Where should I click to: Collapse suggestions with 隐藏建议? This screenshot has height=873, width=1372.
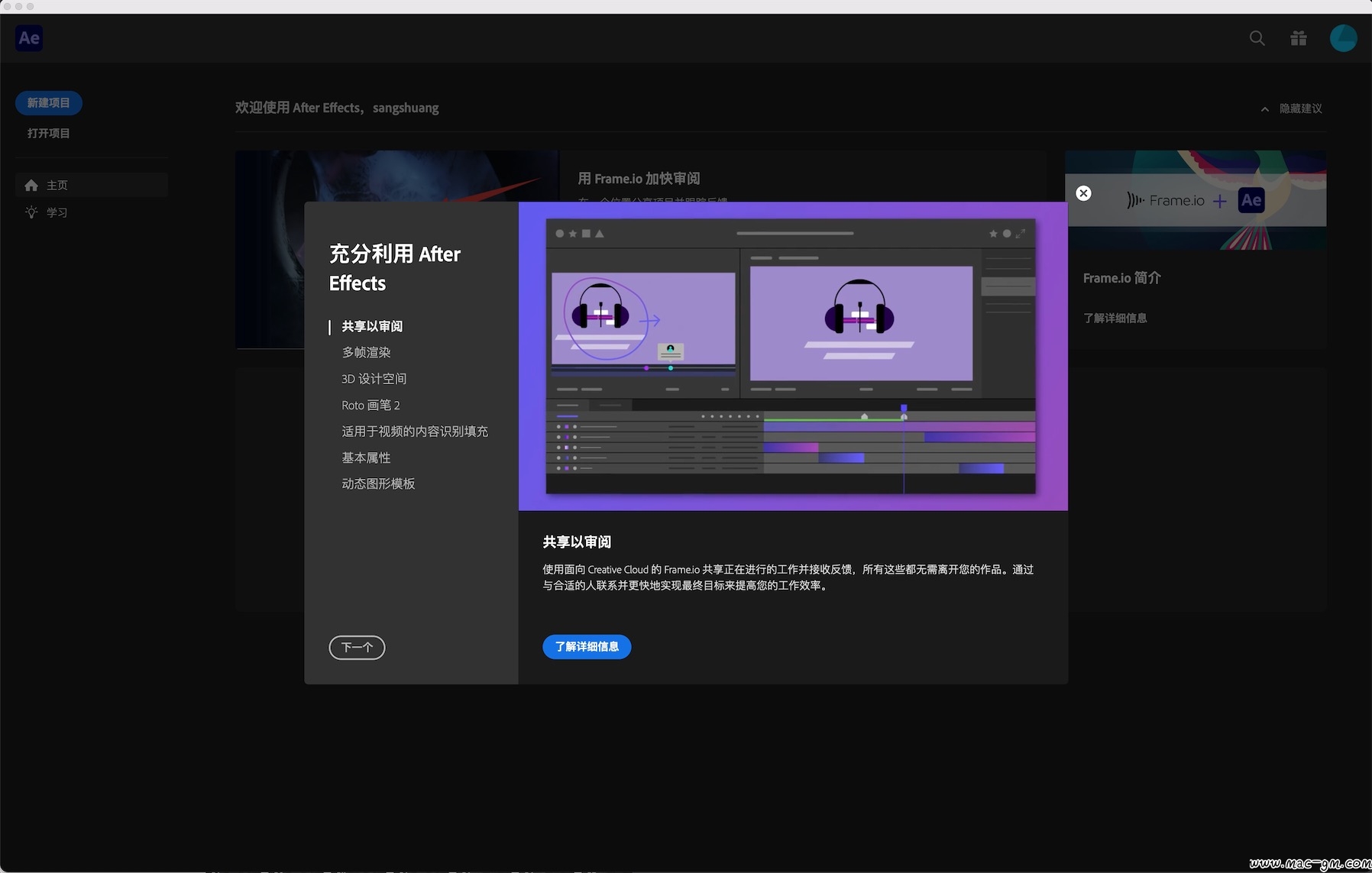1291,108
